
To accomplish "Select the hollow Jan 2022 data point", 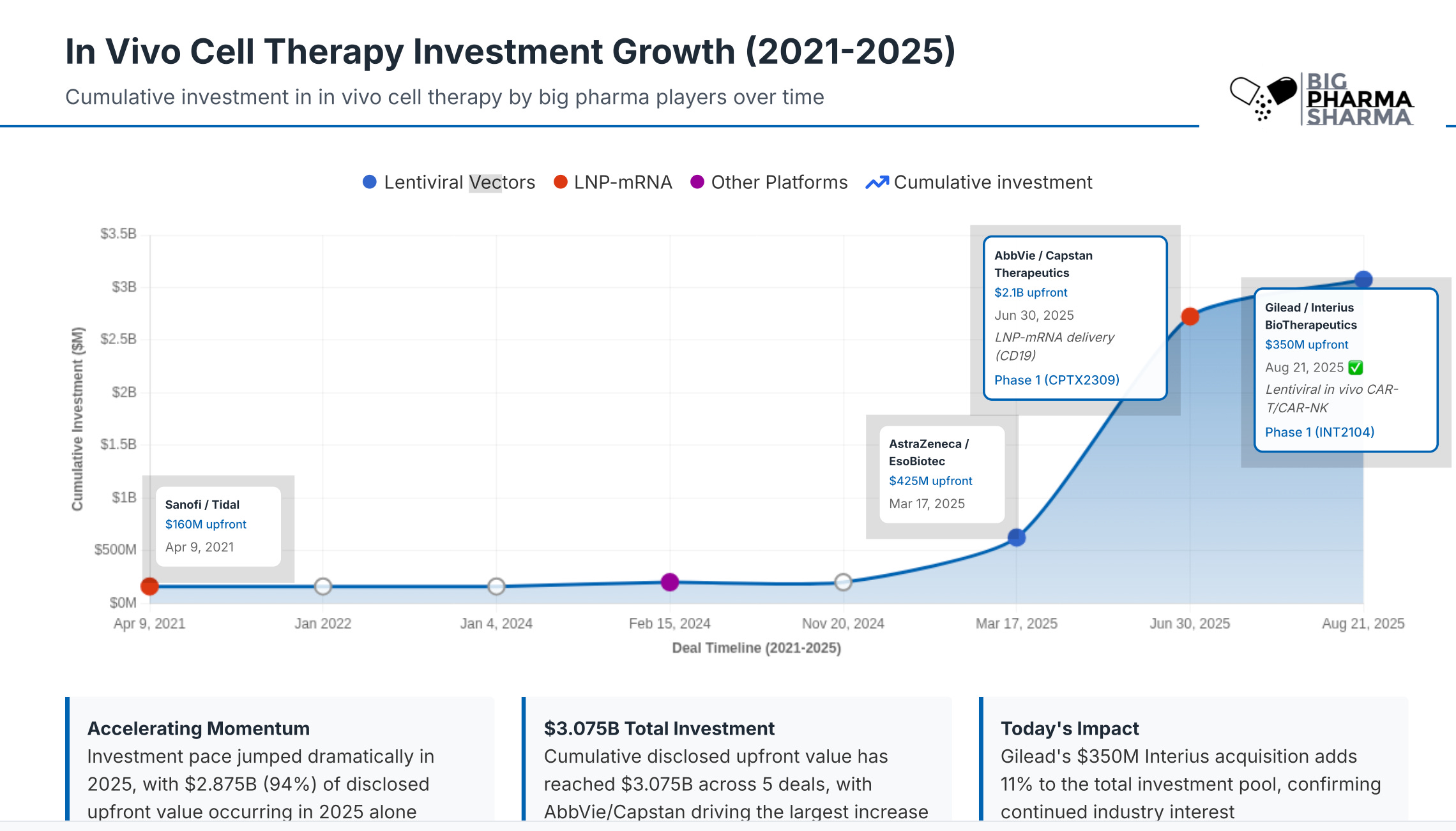I will click(323, 586).
